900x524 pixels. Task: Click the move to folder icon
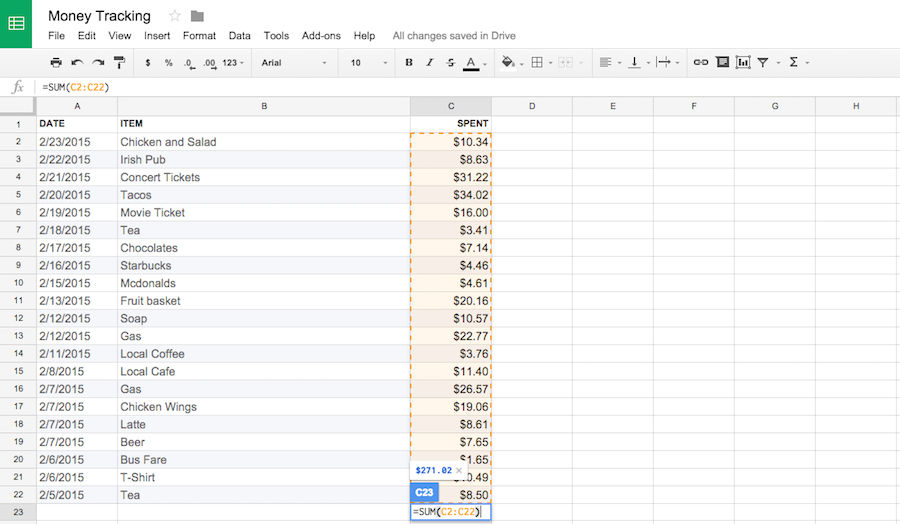coord(197,16)
